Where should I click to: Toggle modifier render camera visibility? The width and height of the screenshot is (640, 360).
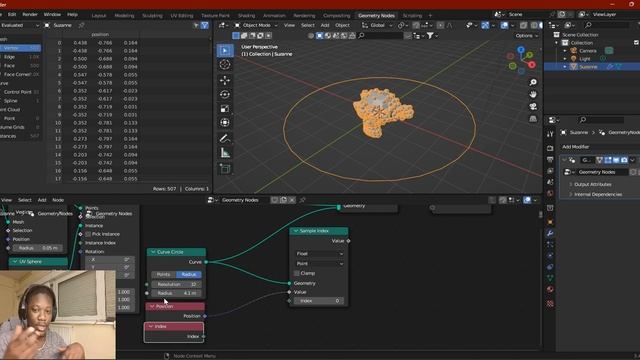click(x=624, y=160)
